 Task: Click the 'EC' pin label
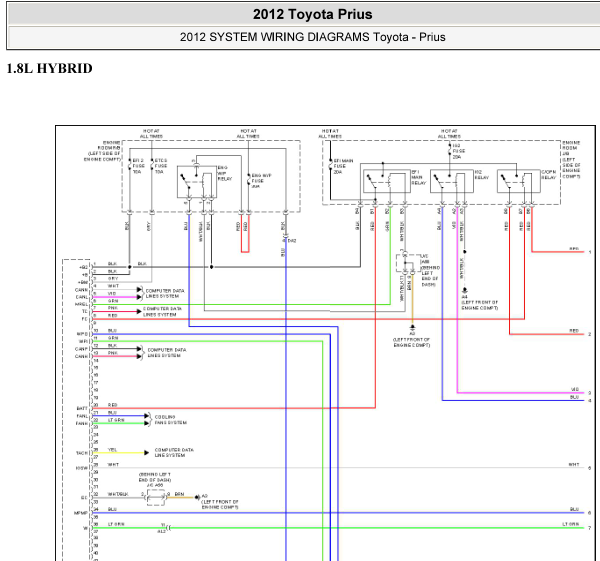click(x=85, y=498)
